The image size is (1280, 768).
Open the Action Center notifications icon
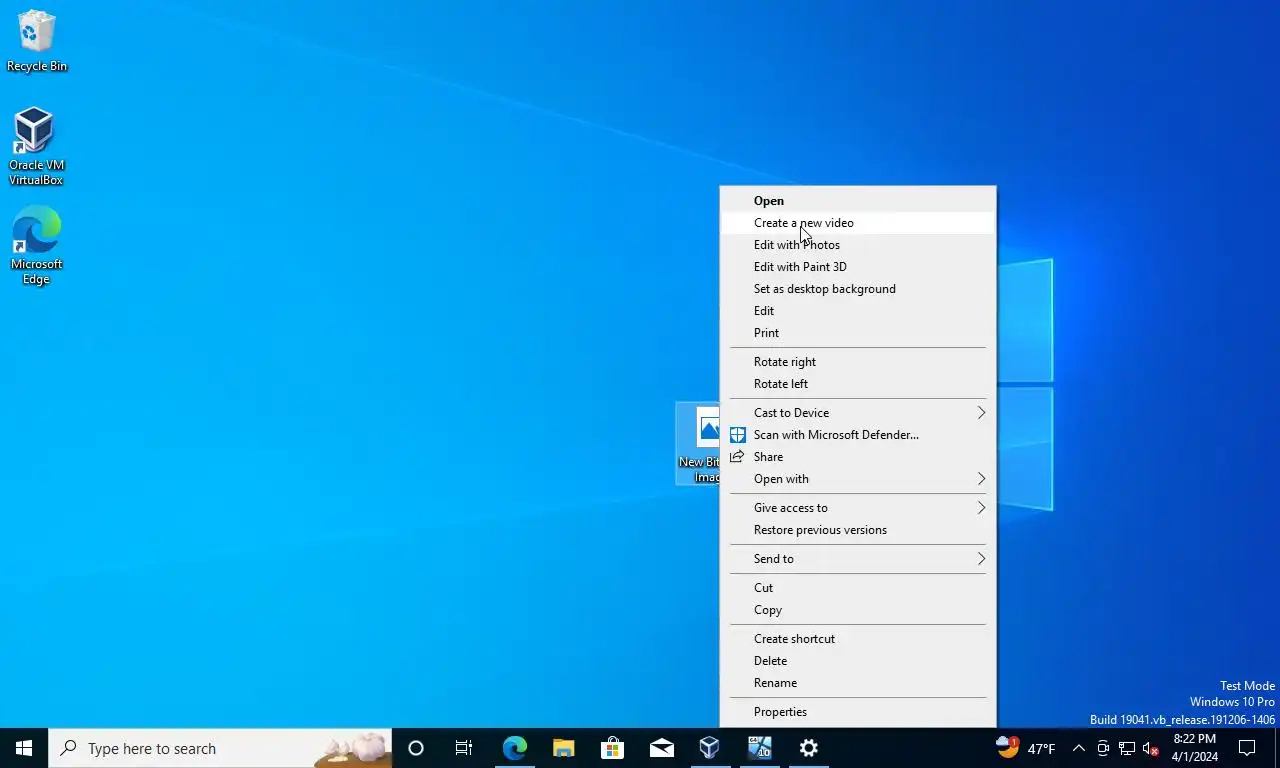tap(1247, 748)
